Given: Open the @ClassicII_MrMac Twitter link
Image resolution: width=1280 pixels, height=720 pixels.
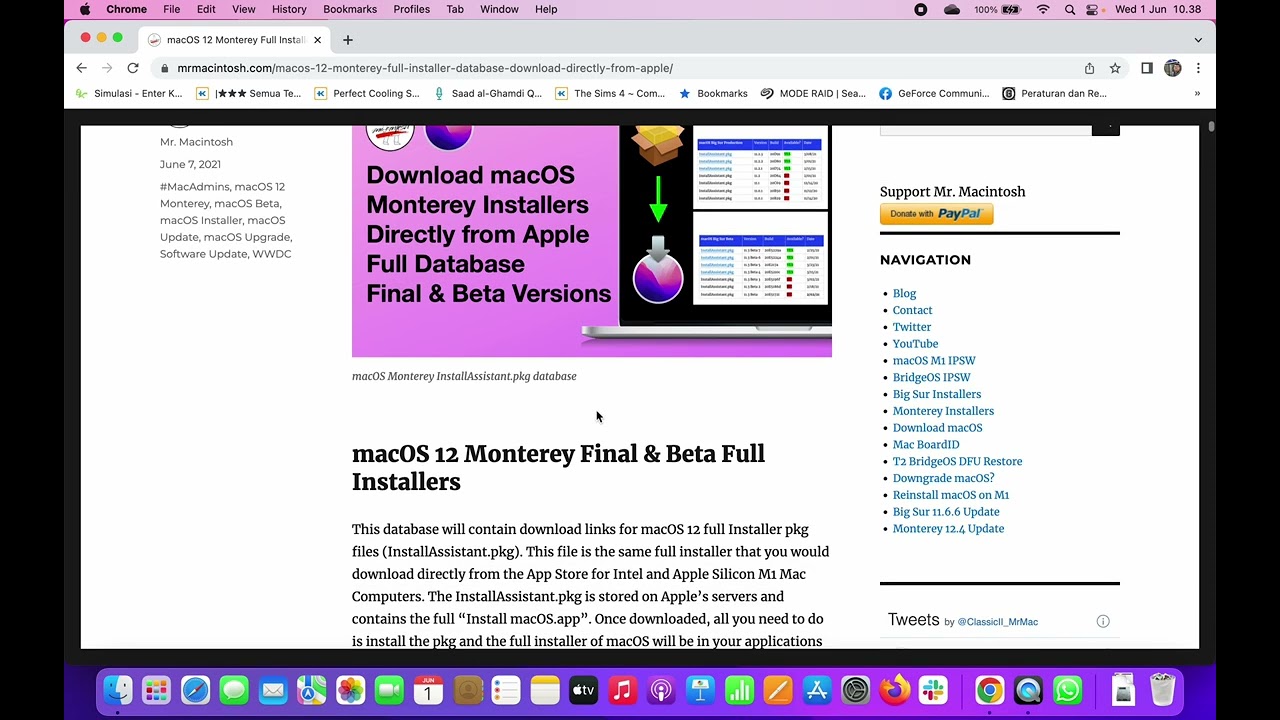Looking at the screenshot, I should (997, 622).
